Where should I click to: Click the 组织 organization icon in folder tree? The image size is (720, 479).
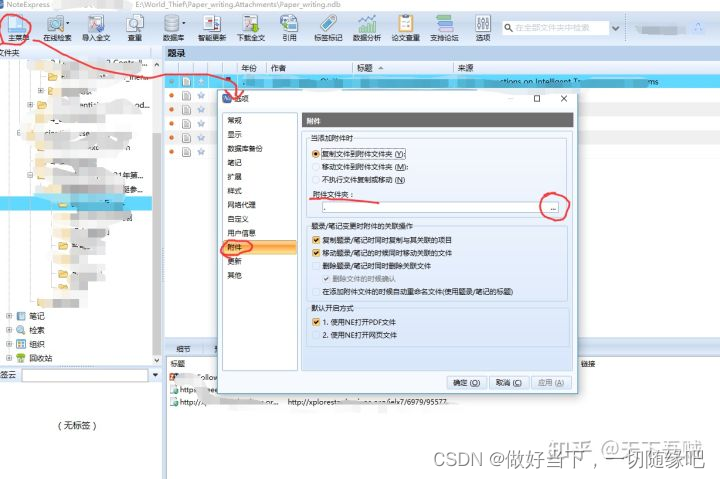[x=21, y=344]
